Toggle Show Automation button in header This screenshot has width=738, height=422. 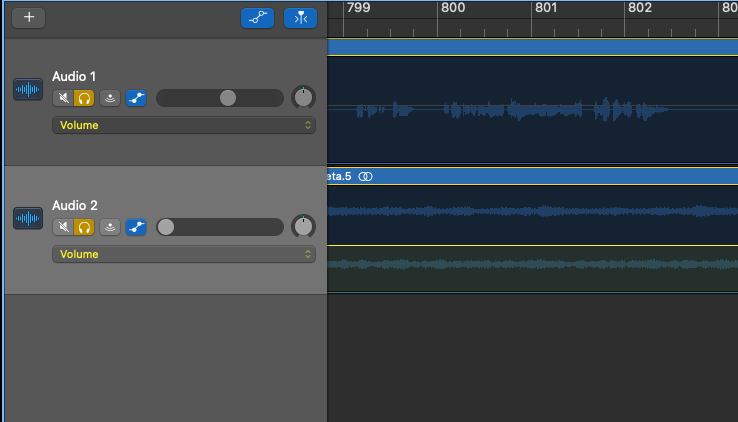(x=257, y=18)
